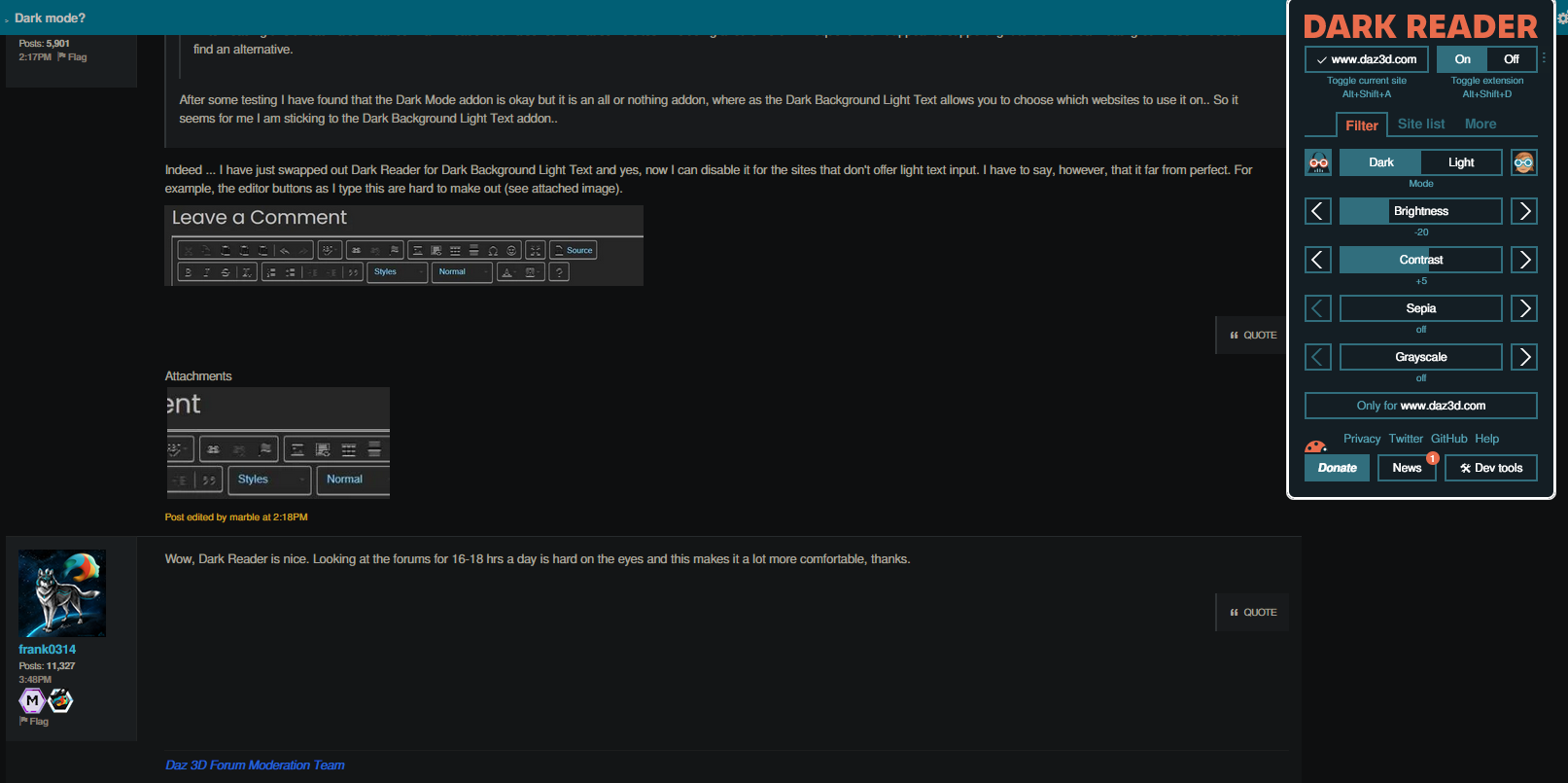Image resolution: width=1568 pixels, height=783 pixels.
Task: Open the Help link in Dark Reader
Action: (x=1487, y=439)
